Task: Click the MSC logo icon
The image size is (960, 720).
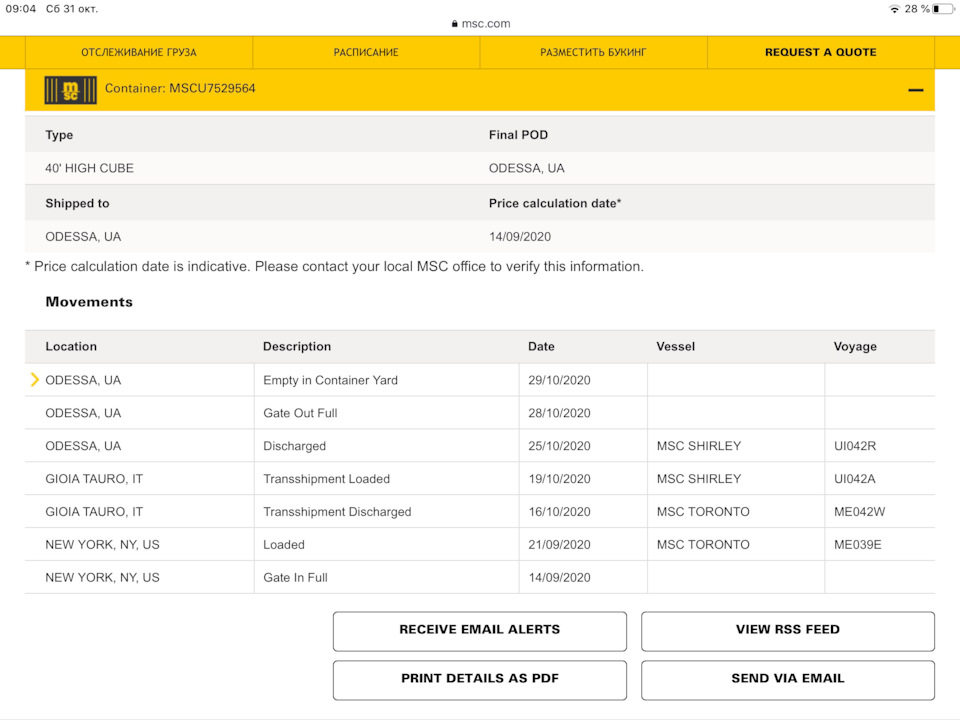Action: pos(70,90)
